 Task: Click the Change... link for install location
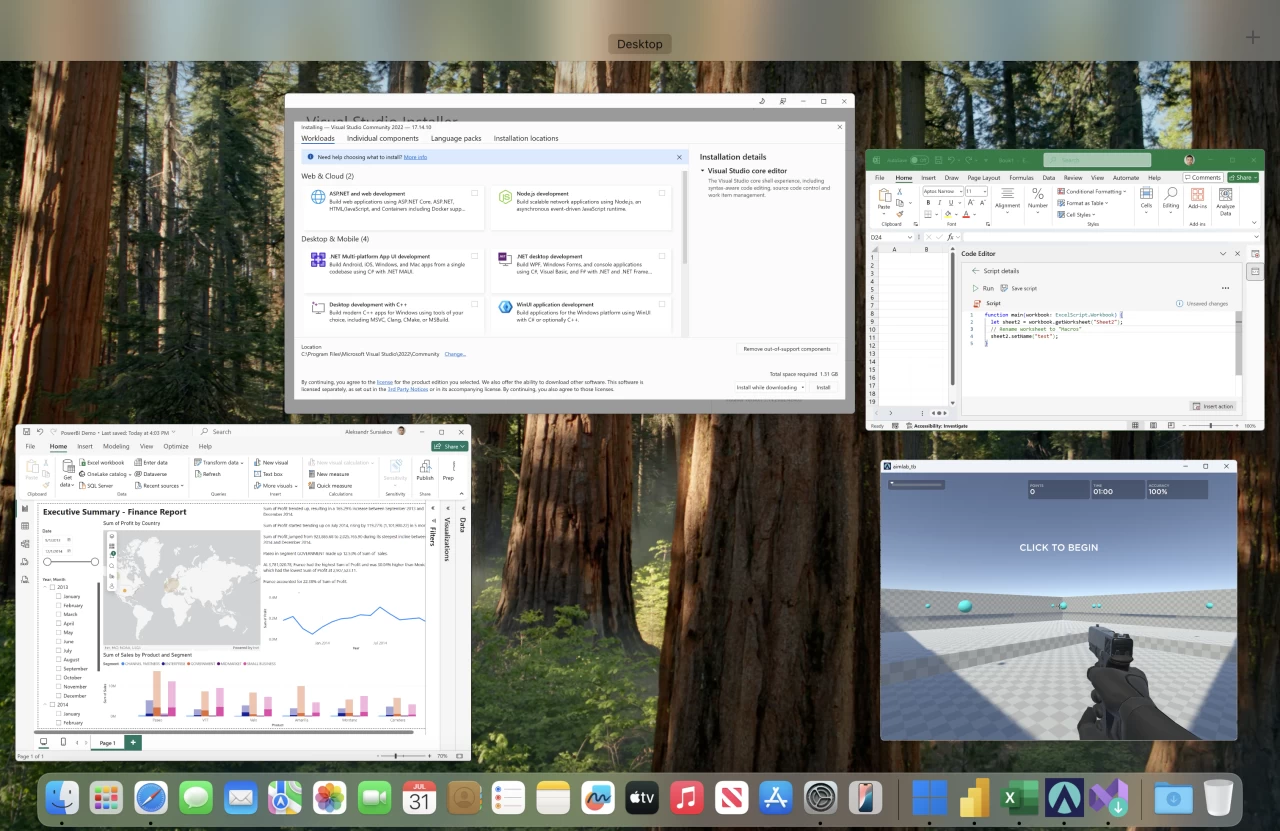456,353
